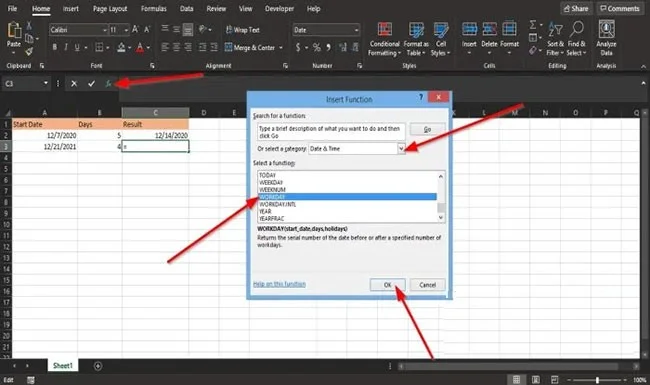Click the Increase Font Size icon

(135, 29)
